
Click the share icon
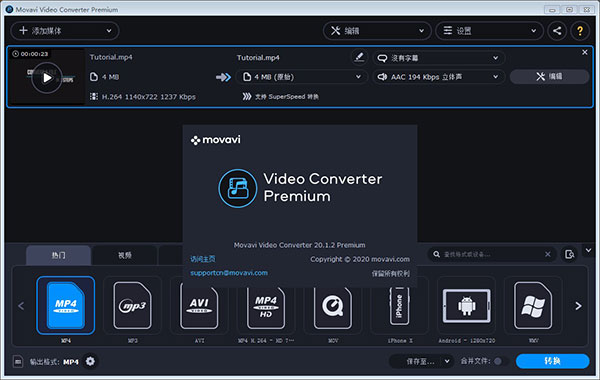pyautogui.click(x=557, y=31)
